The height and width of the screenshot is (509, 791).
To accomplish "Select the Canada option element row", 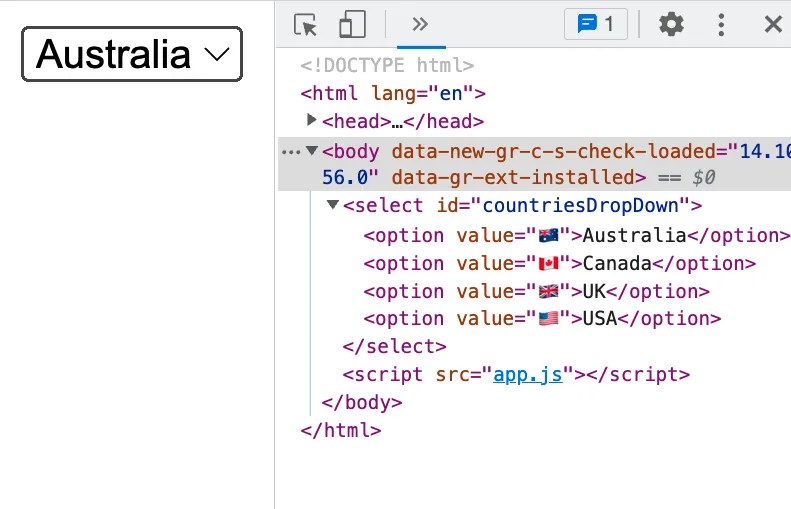I will [x=559, y=264].
